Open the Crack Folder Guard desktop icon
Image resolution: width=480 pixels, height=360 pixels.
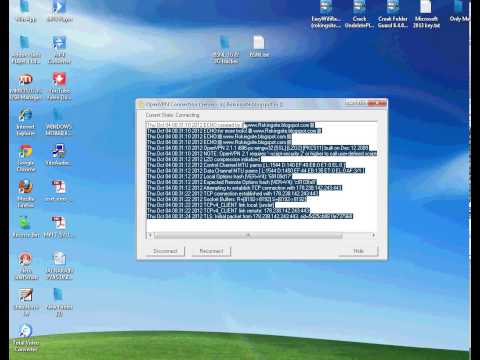(x=393, y=14)
